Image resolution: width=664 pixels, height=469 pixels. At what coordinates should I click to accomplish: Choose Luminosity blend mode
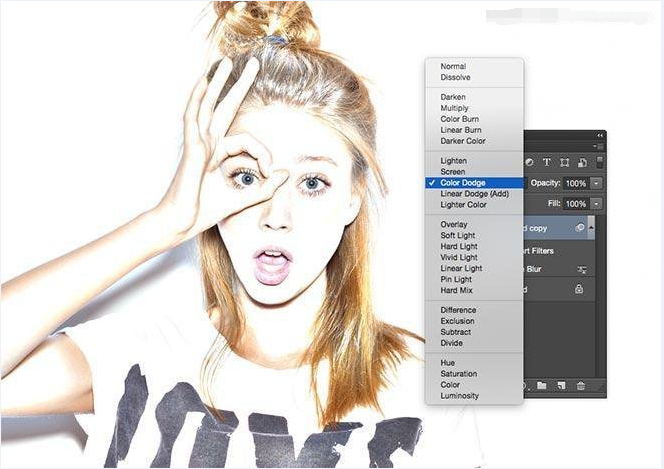coord(474,396)
